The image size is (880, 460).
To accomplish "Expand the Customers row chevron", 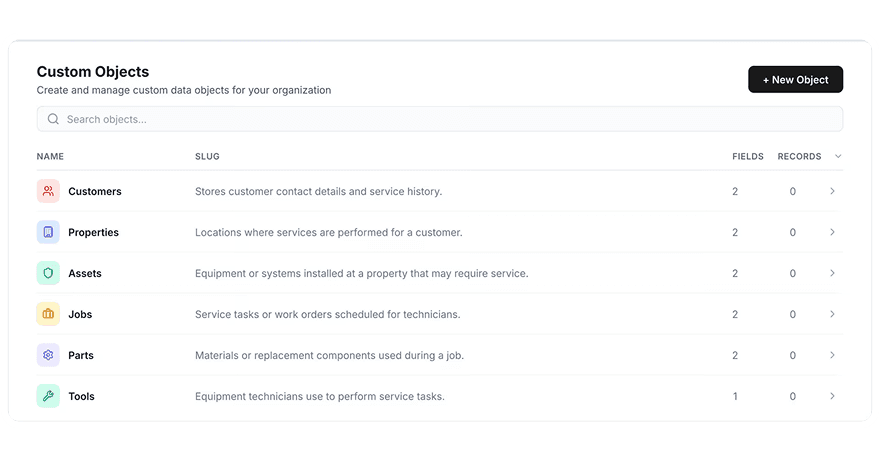I will tap(832, 191).
